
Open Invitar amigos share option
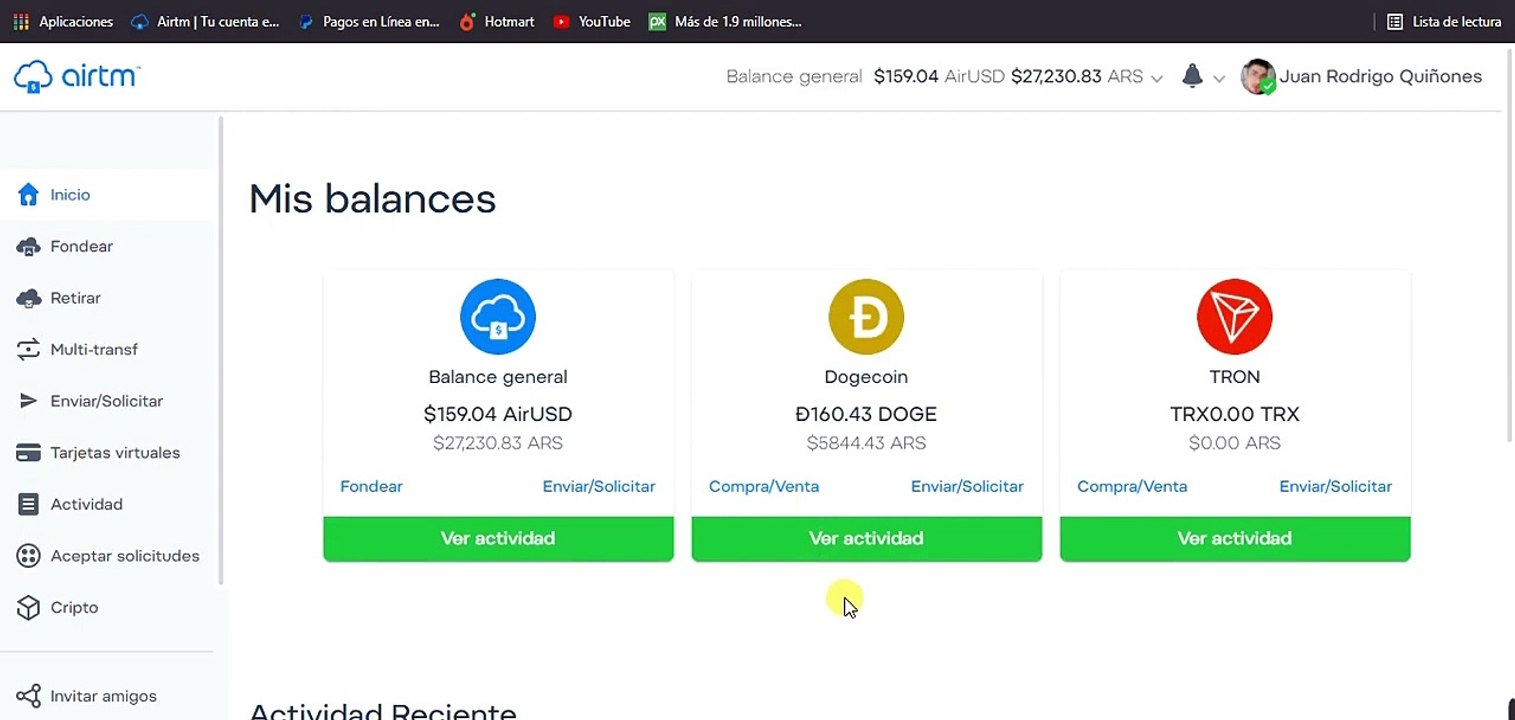[103, 696]
